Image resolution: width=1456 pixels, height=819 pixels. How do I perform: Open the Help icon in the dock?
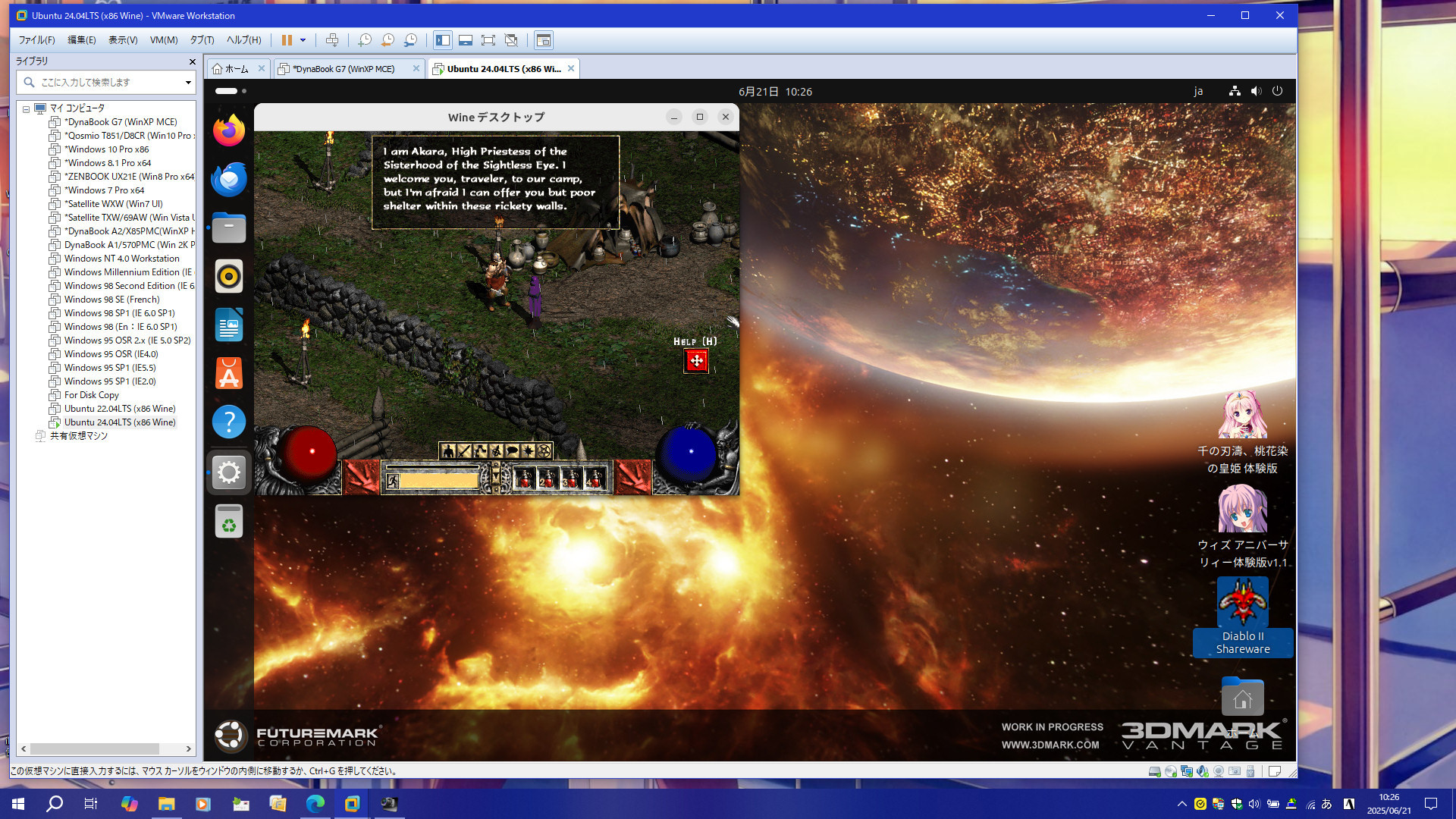229,422
